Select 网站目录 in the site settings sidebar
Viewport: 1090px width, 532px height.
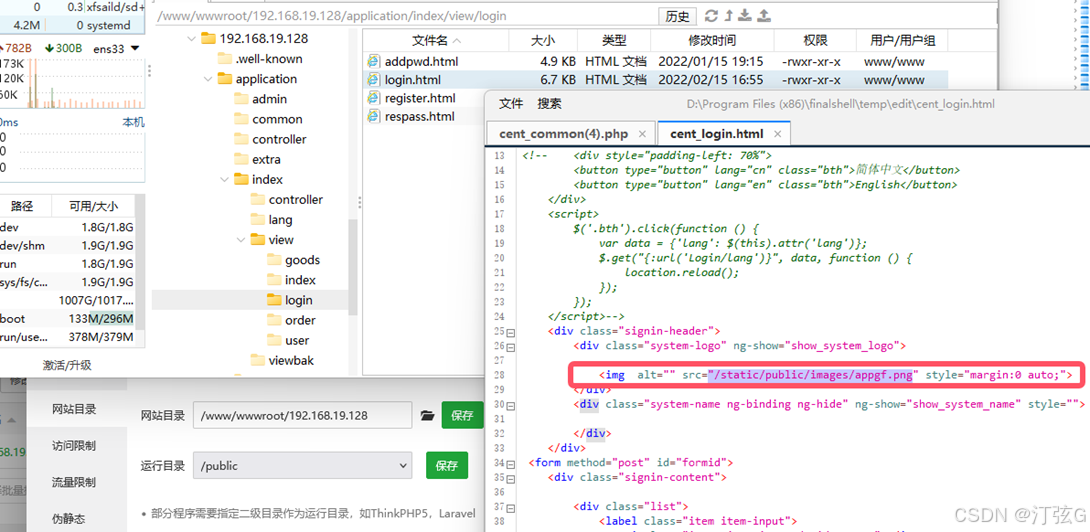(74, 409)
